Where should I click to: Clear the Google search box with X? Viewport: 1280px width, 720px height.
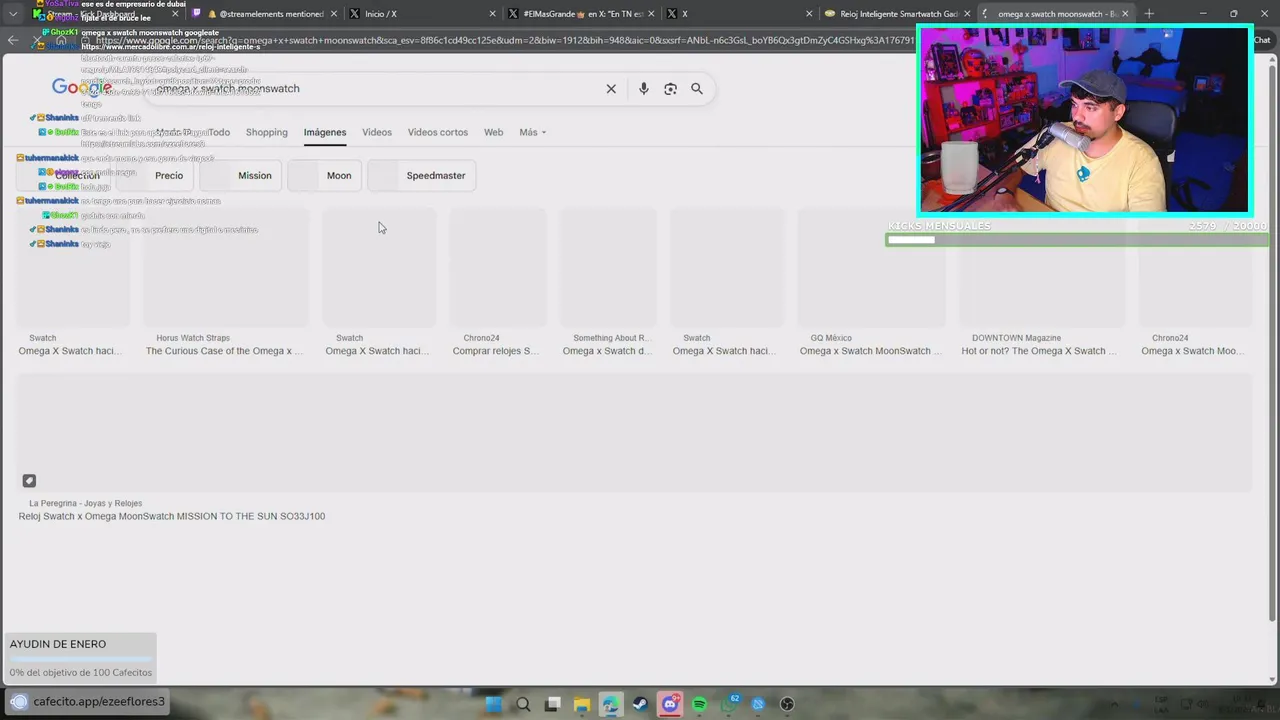611,89
